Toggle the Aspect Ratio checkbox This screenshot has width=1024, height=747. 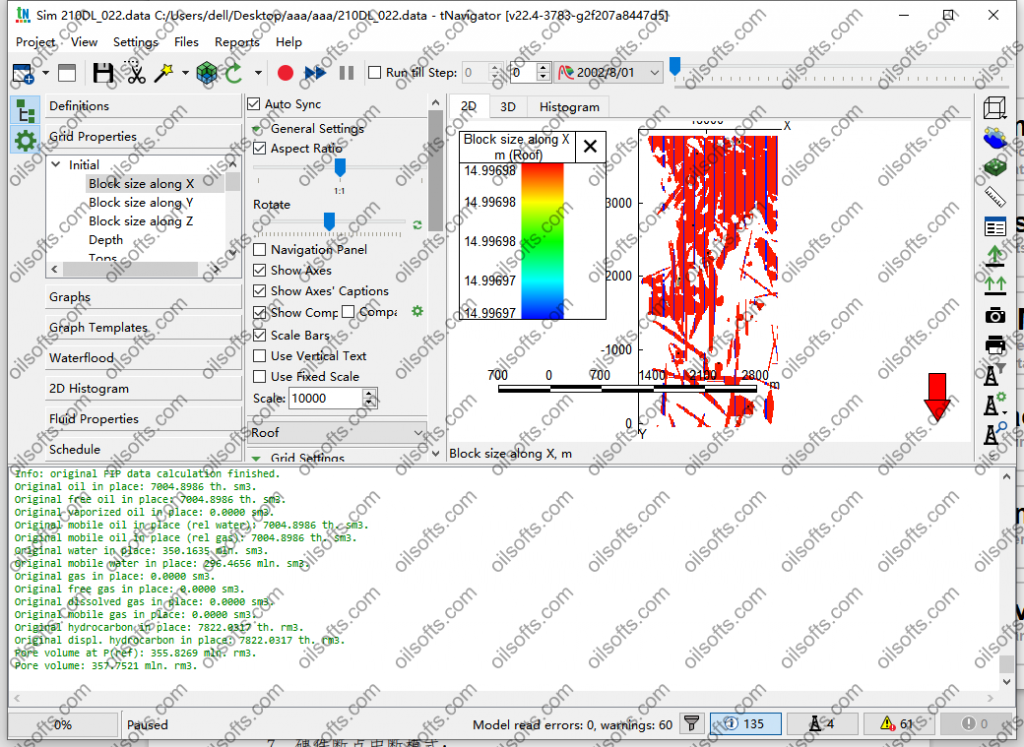coord(259,148)
